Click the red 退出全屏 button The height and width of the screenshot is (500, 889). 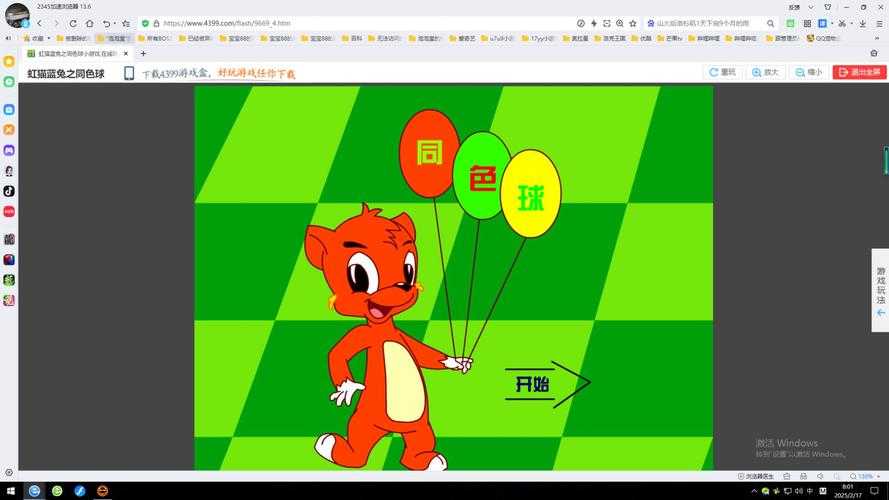(860, 73)
